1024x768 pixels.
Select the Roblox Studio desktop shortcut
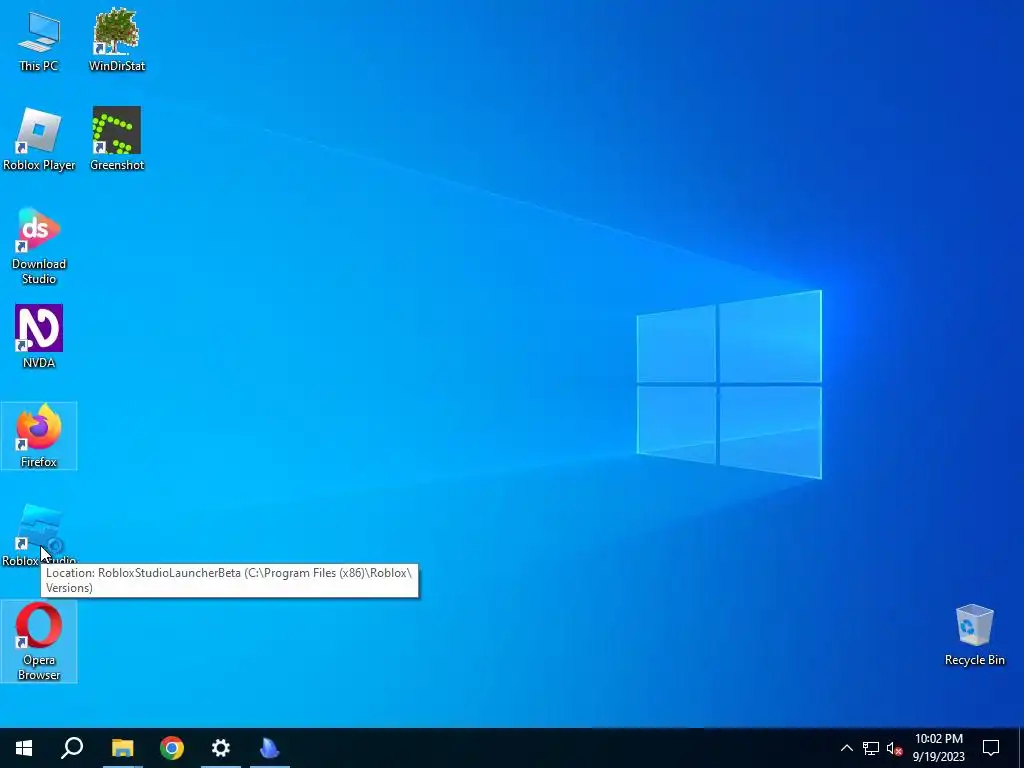[x=39, y=535]
